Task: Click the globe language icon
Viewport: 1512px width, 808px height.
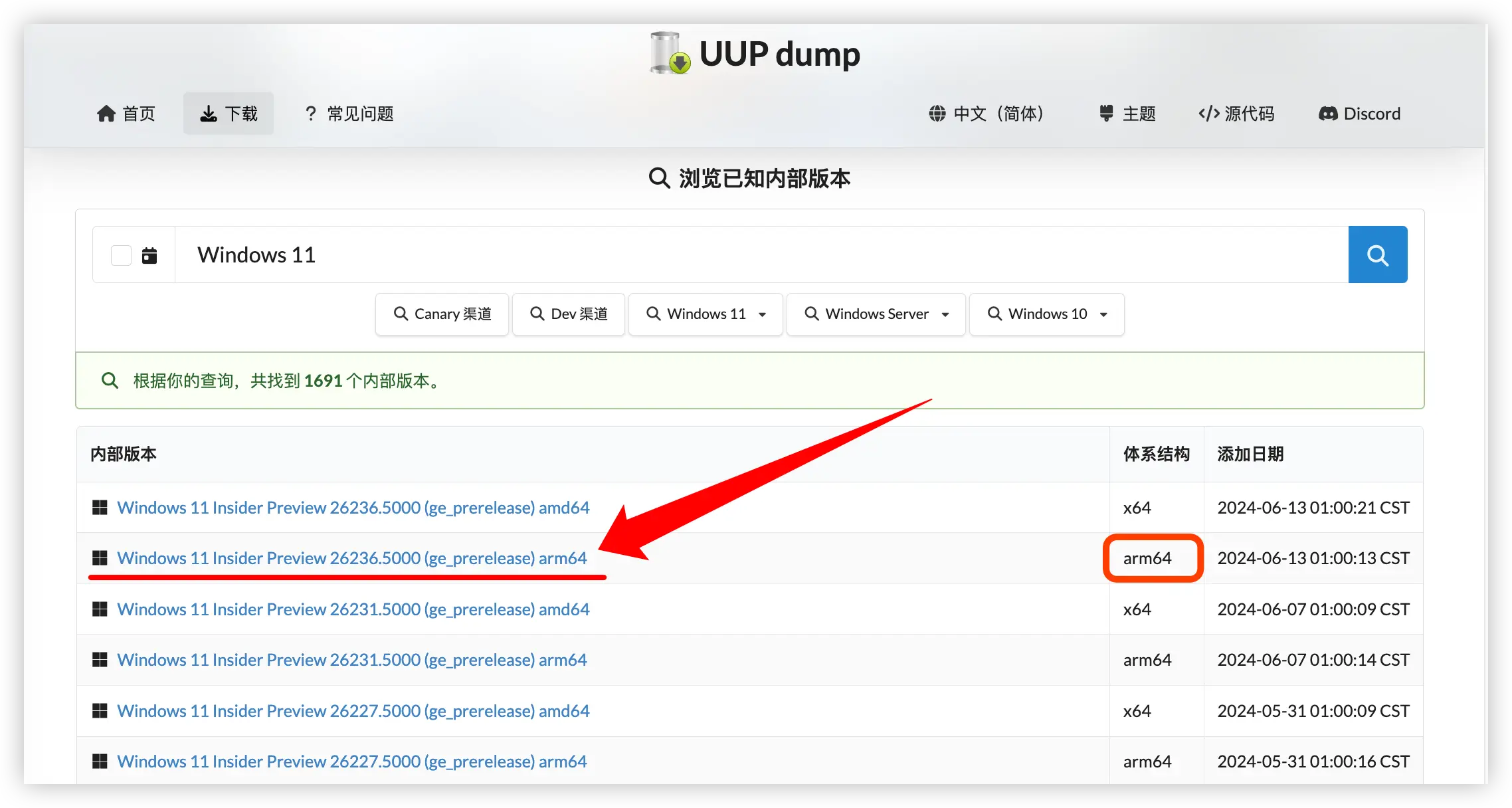Action: click(x=937, y=114)
